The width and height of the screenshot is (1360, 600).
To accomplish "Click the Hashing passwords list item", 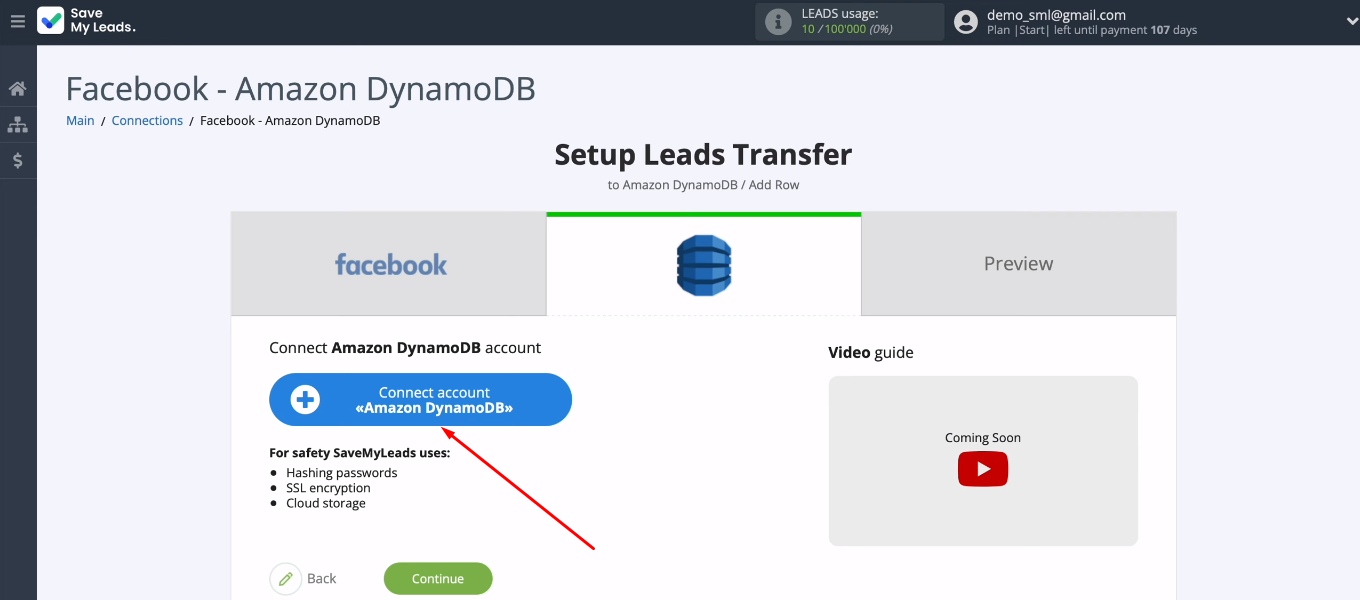I will pyautogui.click(x=342, y=473).
